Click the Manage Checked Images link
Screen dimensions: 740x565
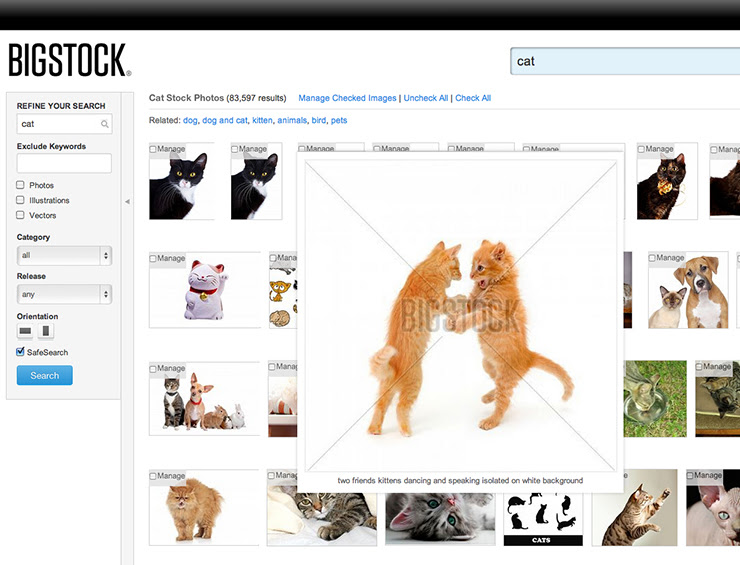pyautogui.click(x=347, y=98)
